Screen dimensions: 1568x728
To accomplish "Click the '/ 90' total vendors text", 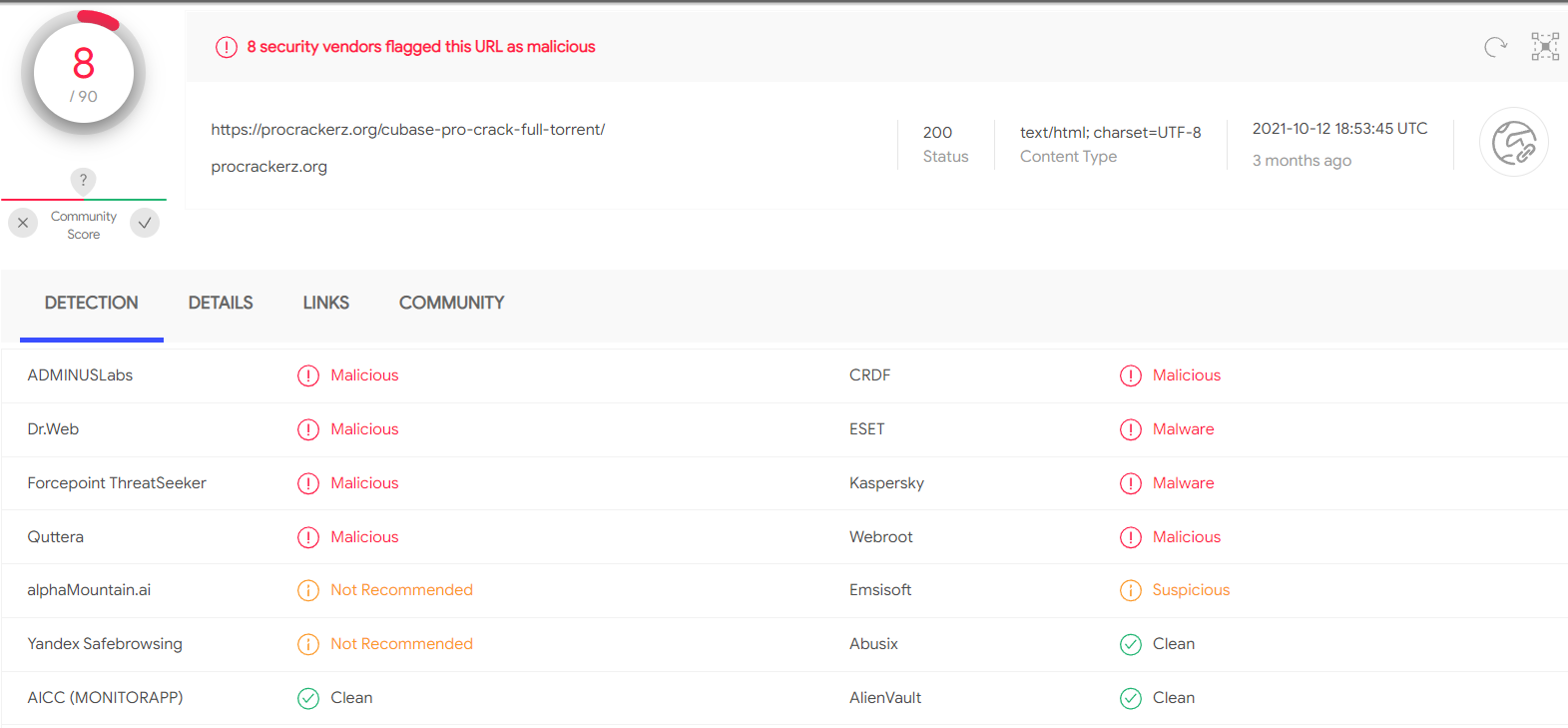I will [84, 97].
